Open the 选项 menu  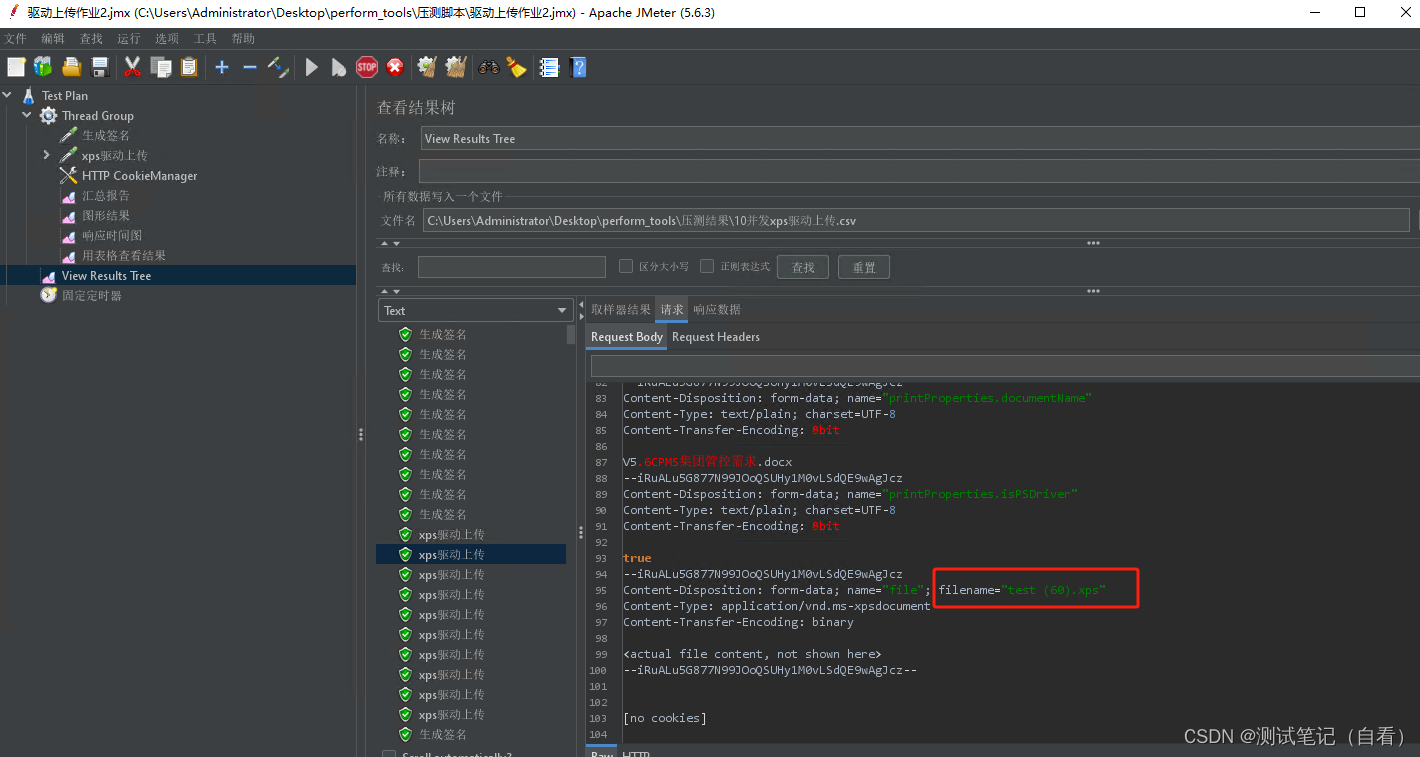point(167,38)
